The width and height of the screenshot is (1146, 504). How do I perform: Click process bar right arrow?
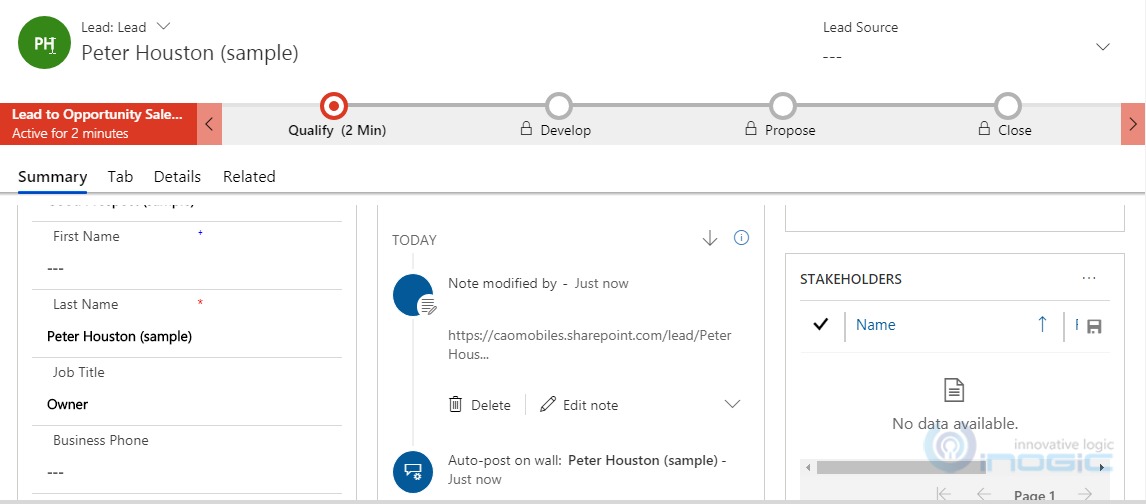pyautogui.click(x=1133, y=123)
